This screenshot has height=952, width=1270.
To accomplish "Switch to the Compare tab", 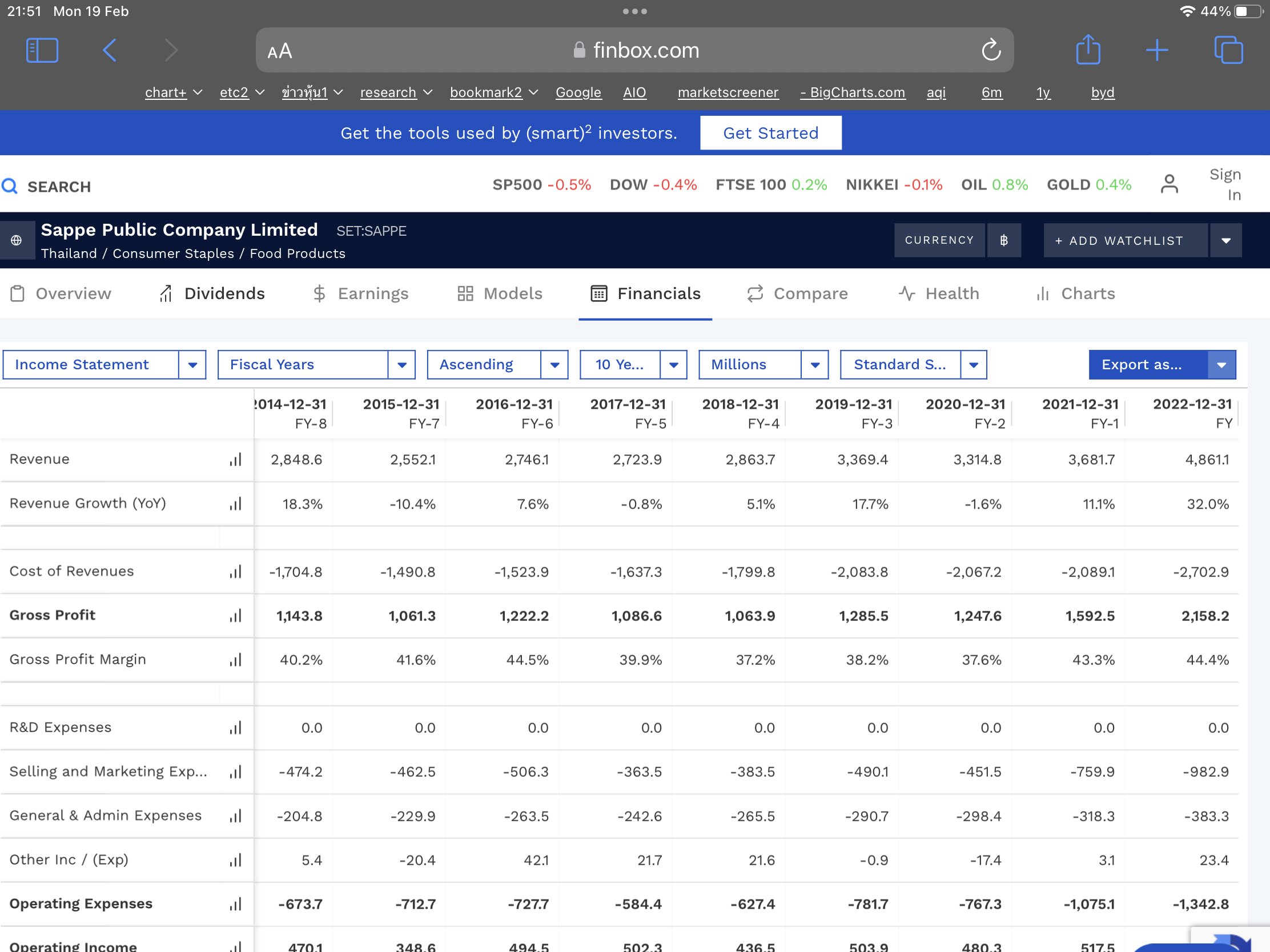I will click(797, 294).
